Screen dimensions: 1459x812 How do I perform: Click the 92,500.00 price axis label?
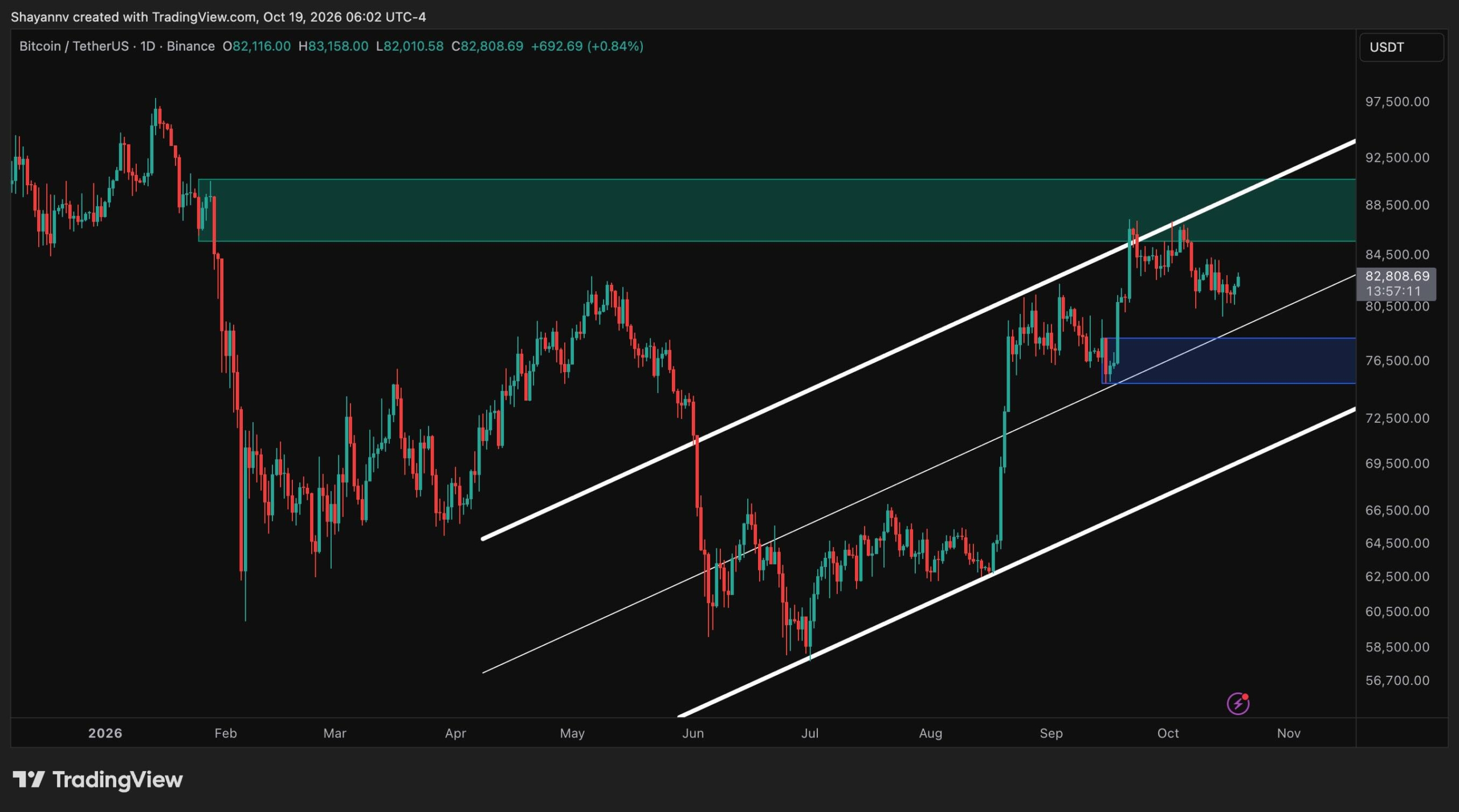tap(1397, 157)
